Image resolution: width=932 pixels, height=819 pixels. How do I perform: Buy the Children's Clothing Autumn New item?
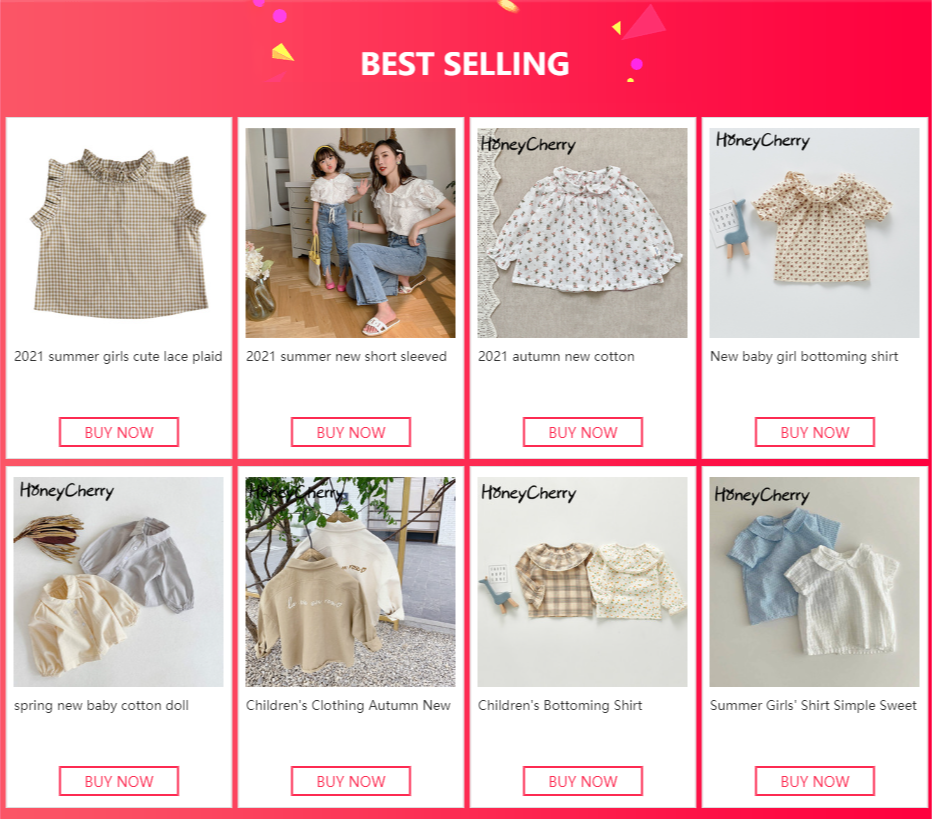tap(351, 781)
